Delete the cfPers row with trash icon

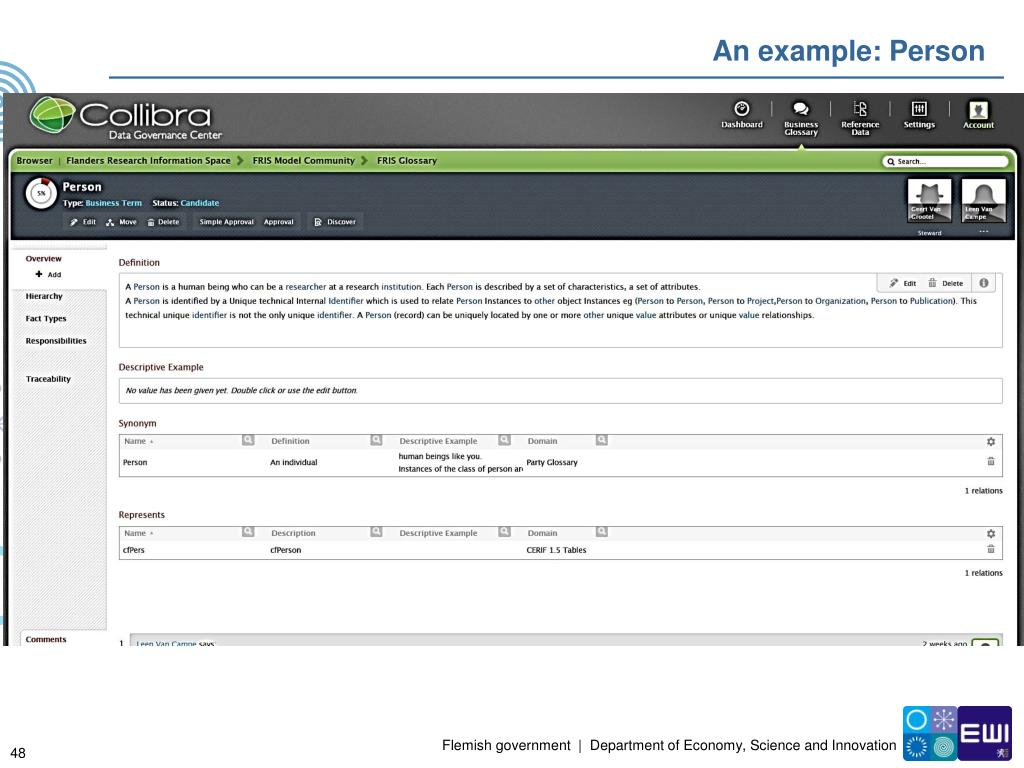991,549
